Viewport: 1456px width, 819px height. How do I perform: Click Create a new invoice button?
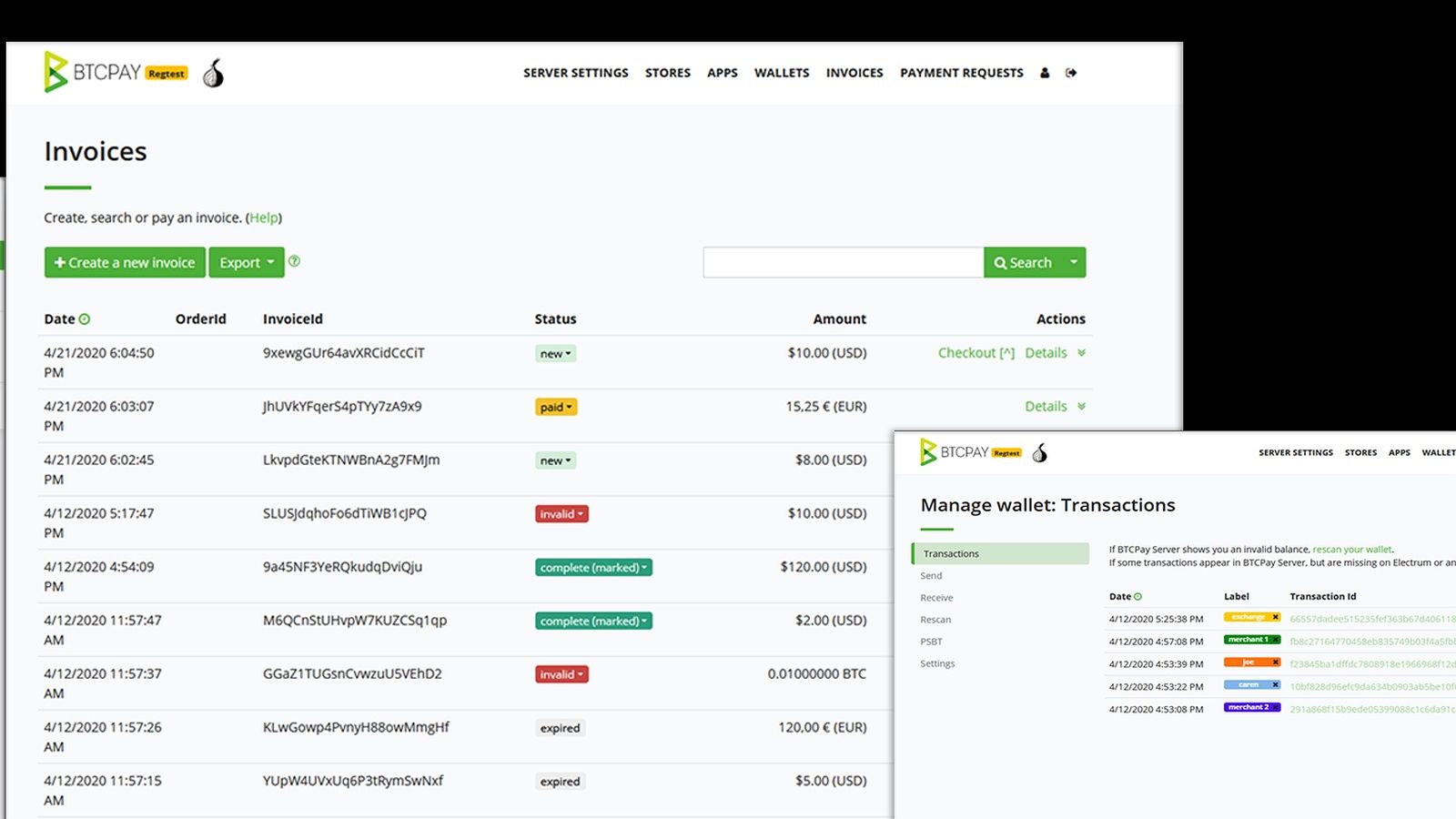[125, 262]
